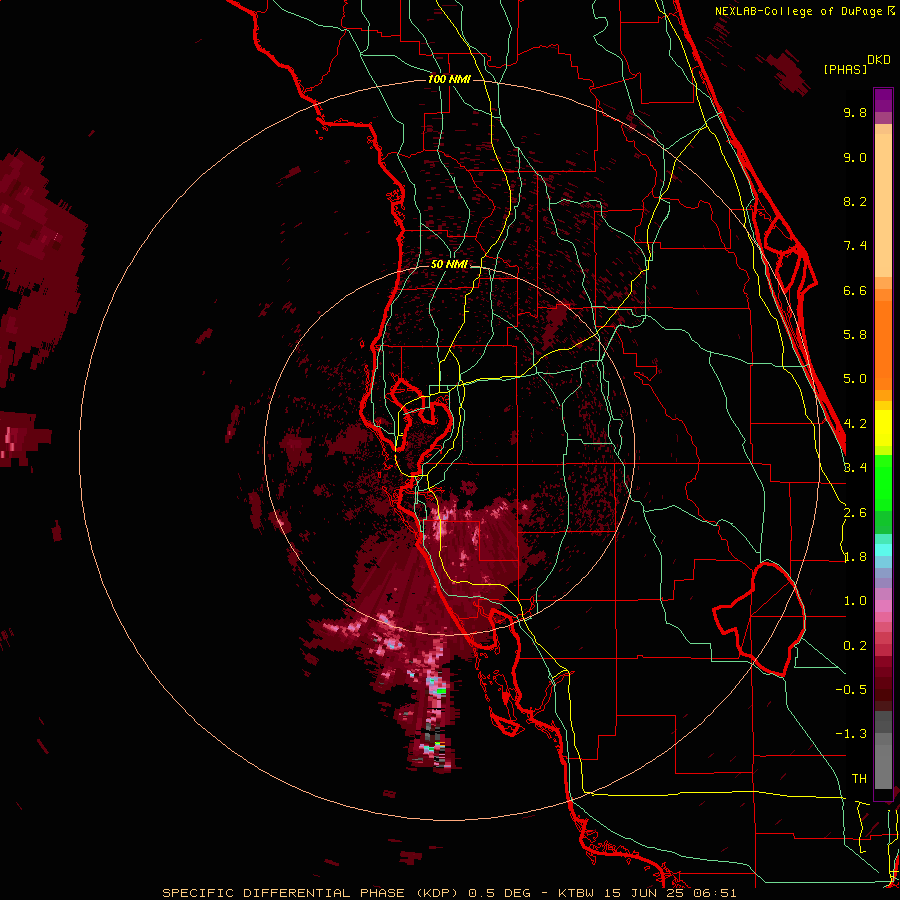Click the 15 JUN 25 date text
900x900 pixels.
click(645, 893)
